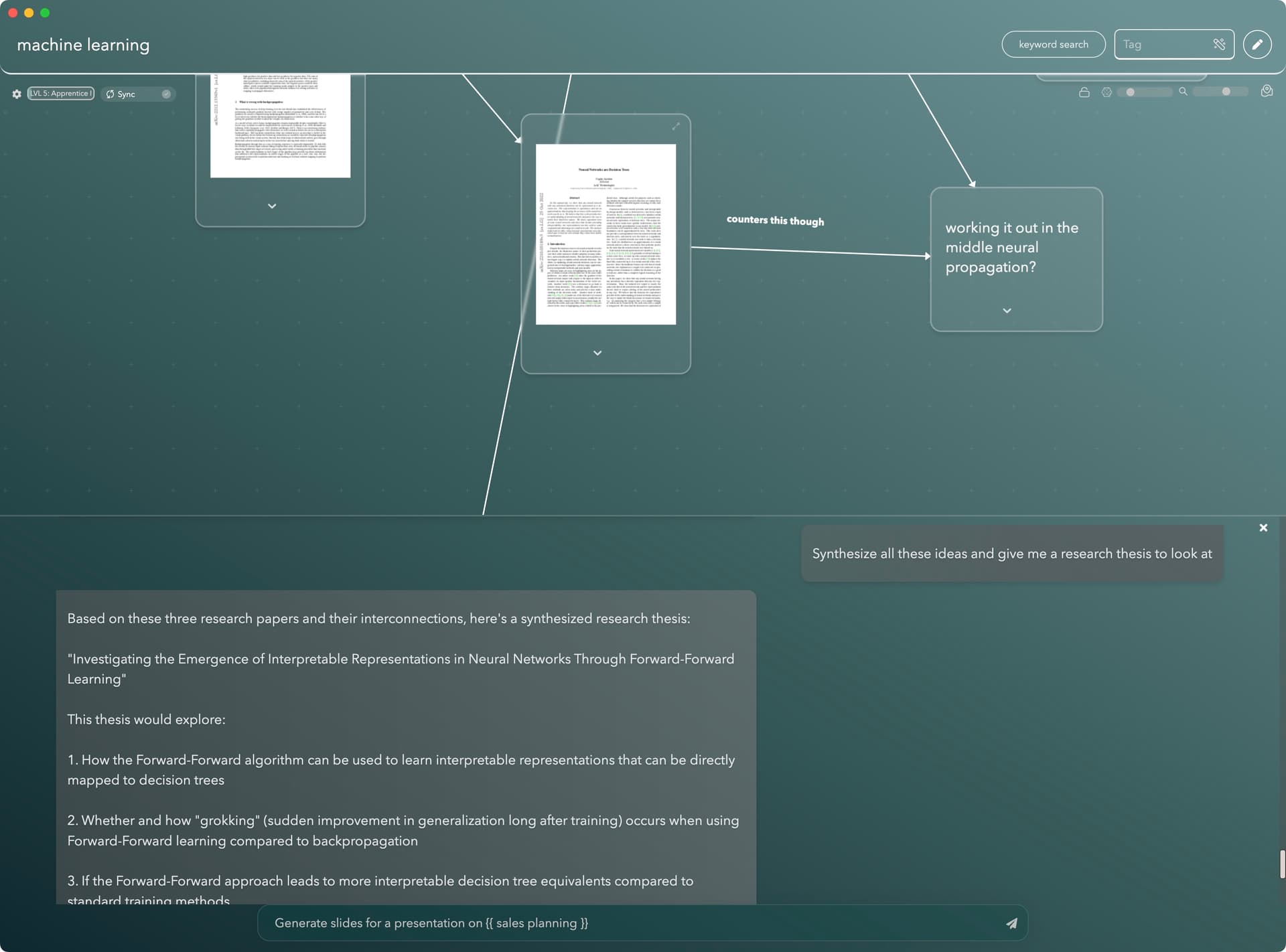This screenshot has width=1286, height=952.
Task: Click the lock icon in toolbar
Action: click(1083, 92)
